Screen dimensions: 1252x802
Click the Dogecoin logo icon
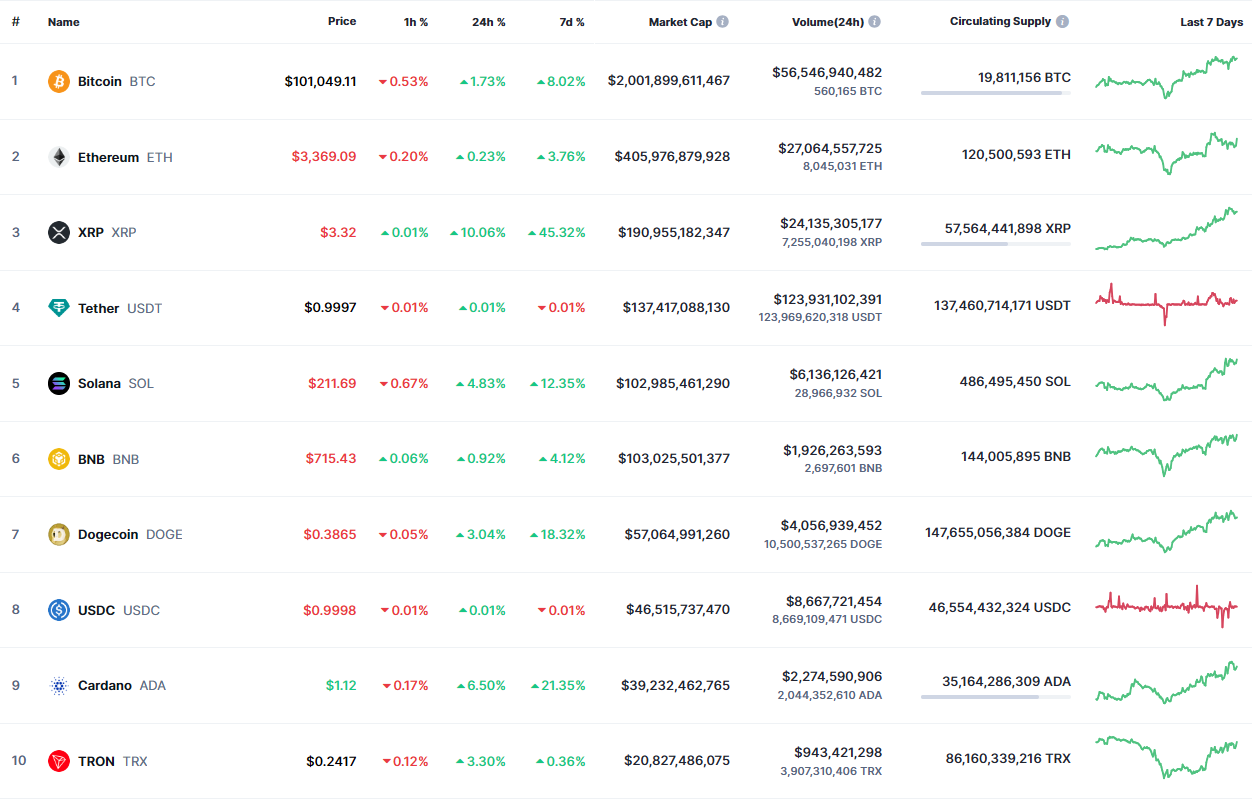59,534
